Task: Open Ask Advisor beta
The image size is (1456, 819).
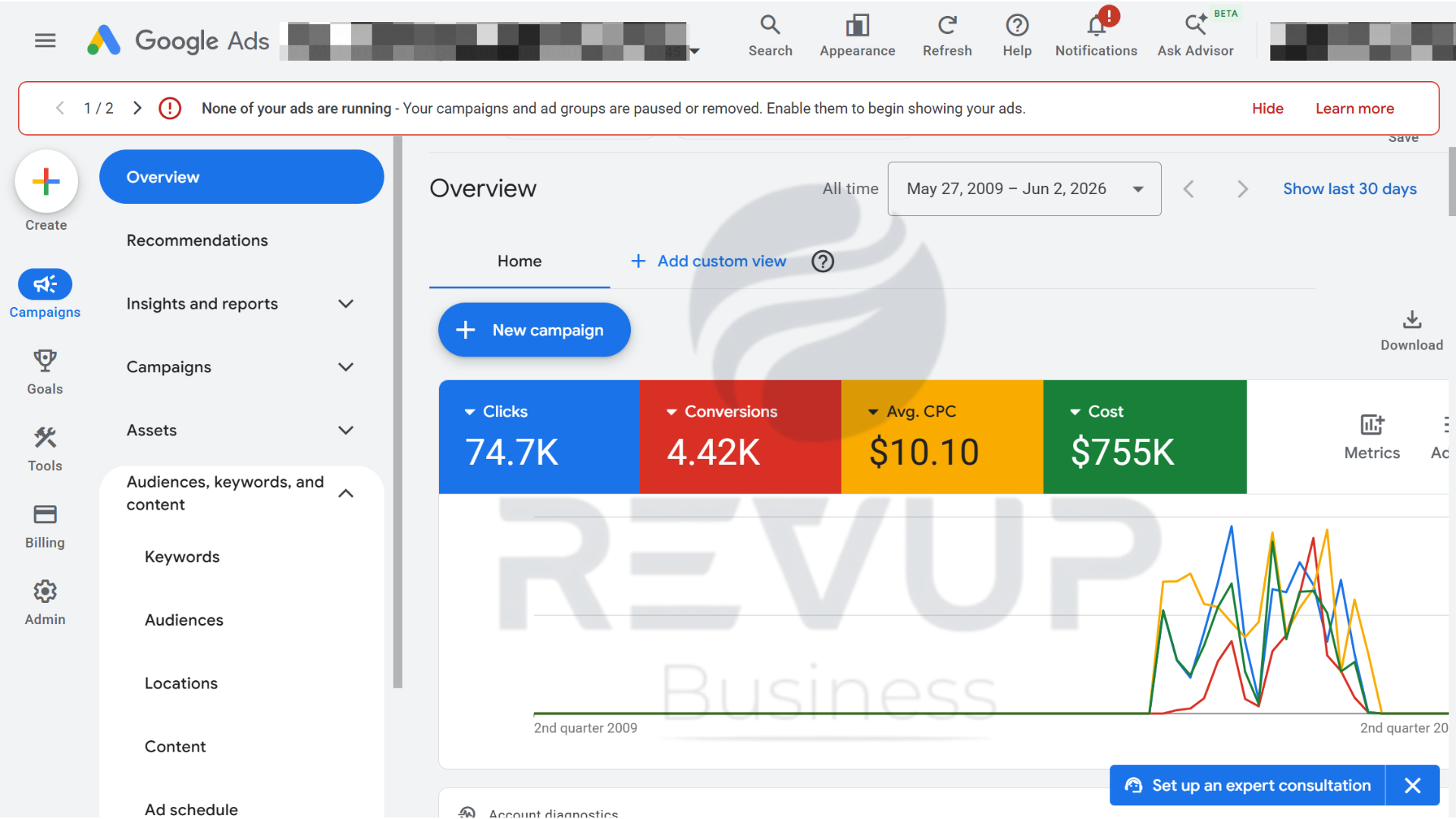Action: (x=1195, y=36)
